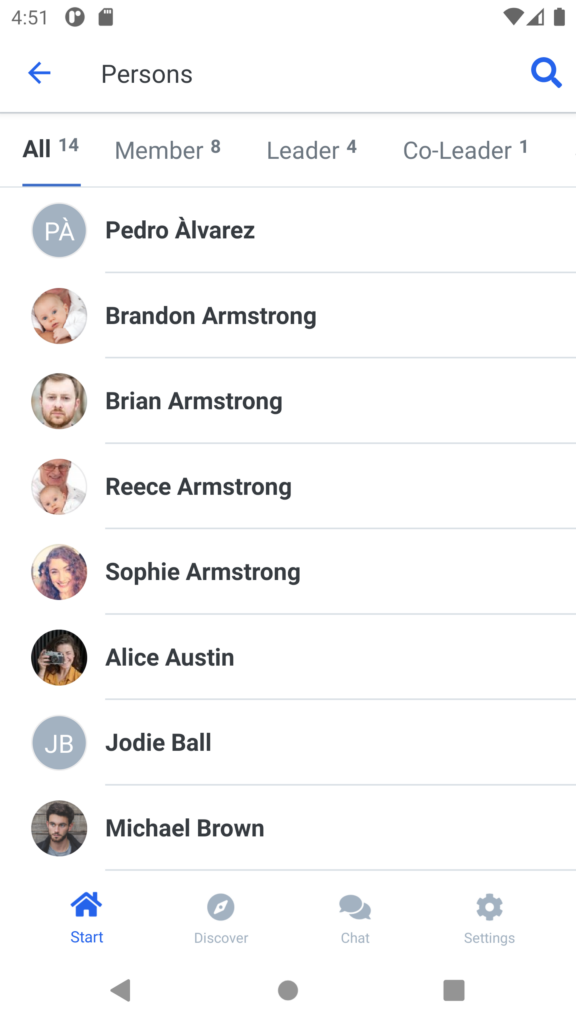Go to the Start home icon

tap(87, 906)
